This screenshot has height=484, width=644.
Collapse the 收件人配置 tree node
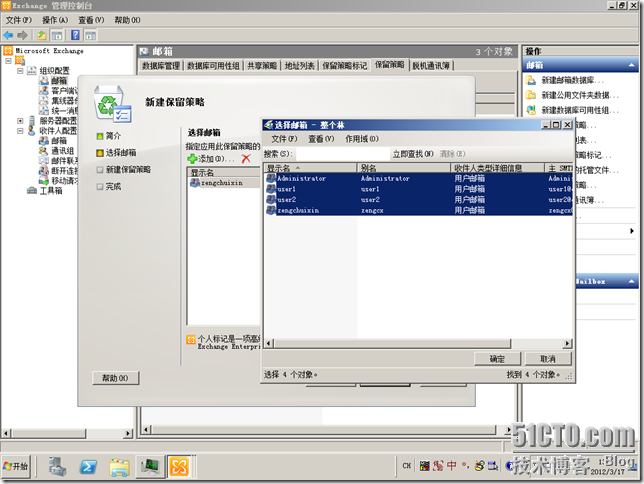(20, 131)
